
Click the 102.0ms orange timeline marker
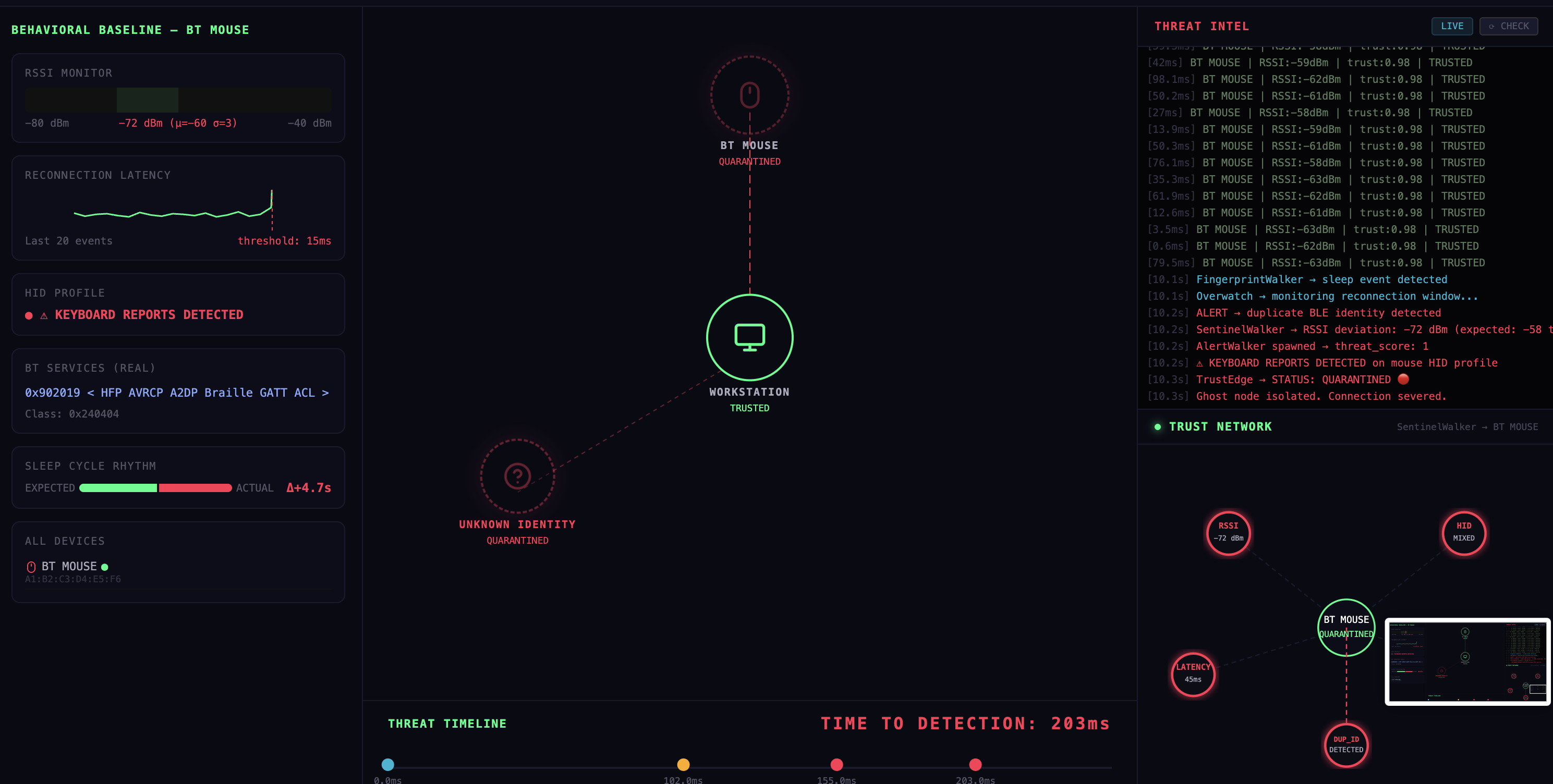click(683, 764)
